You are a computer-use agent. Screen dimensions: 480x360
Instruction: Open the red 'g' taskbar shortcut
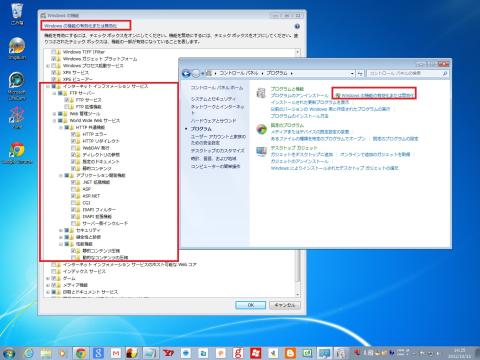[238, 353]
